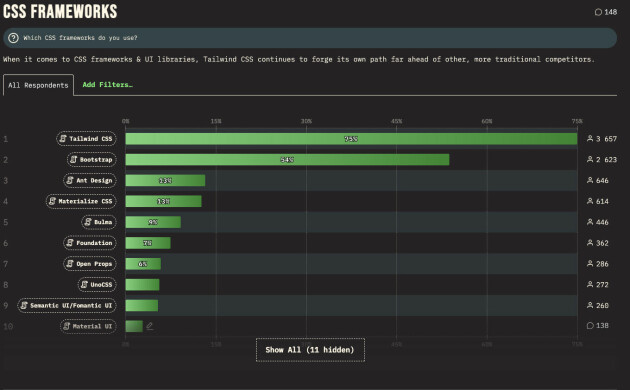Image resolution: width=630 pixels, height=390 pixels.
Task: Click the Semantic UI/Fomantic UI bar
Action: click(x=141, y=306)
